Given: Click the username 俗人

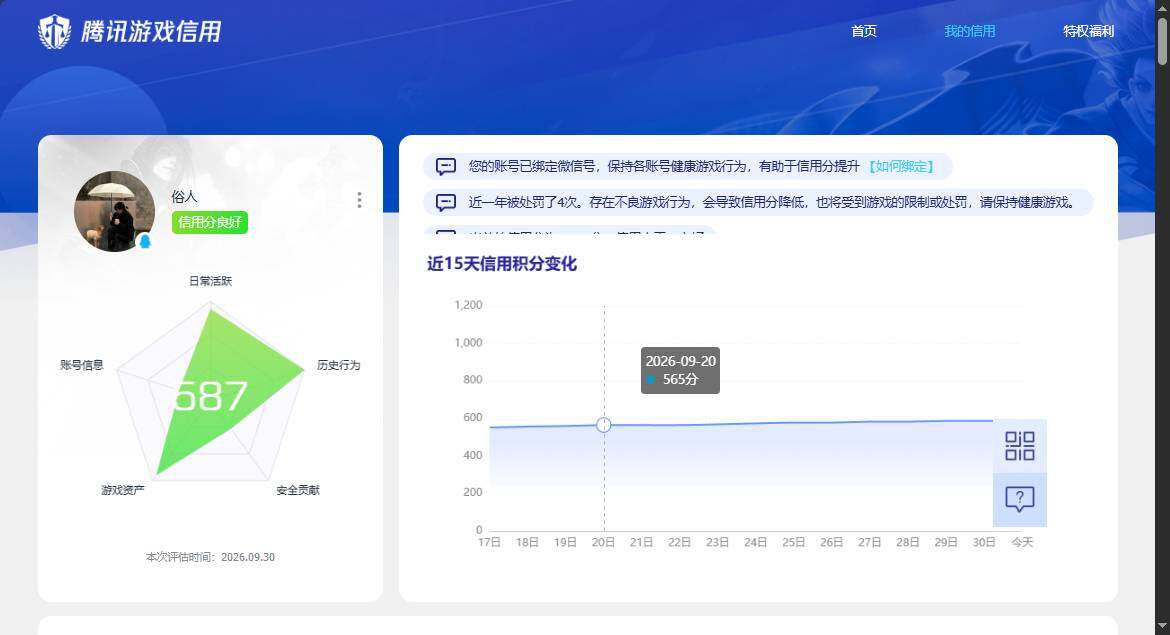Looking at the screenshot, I should coord(184,196).
